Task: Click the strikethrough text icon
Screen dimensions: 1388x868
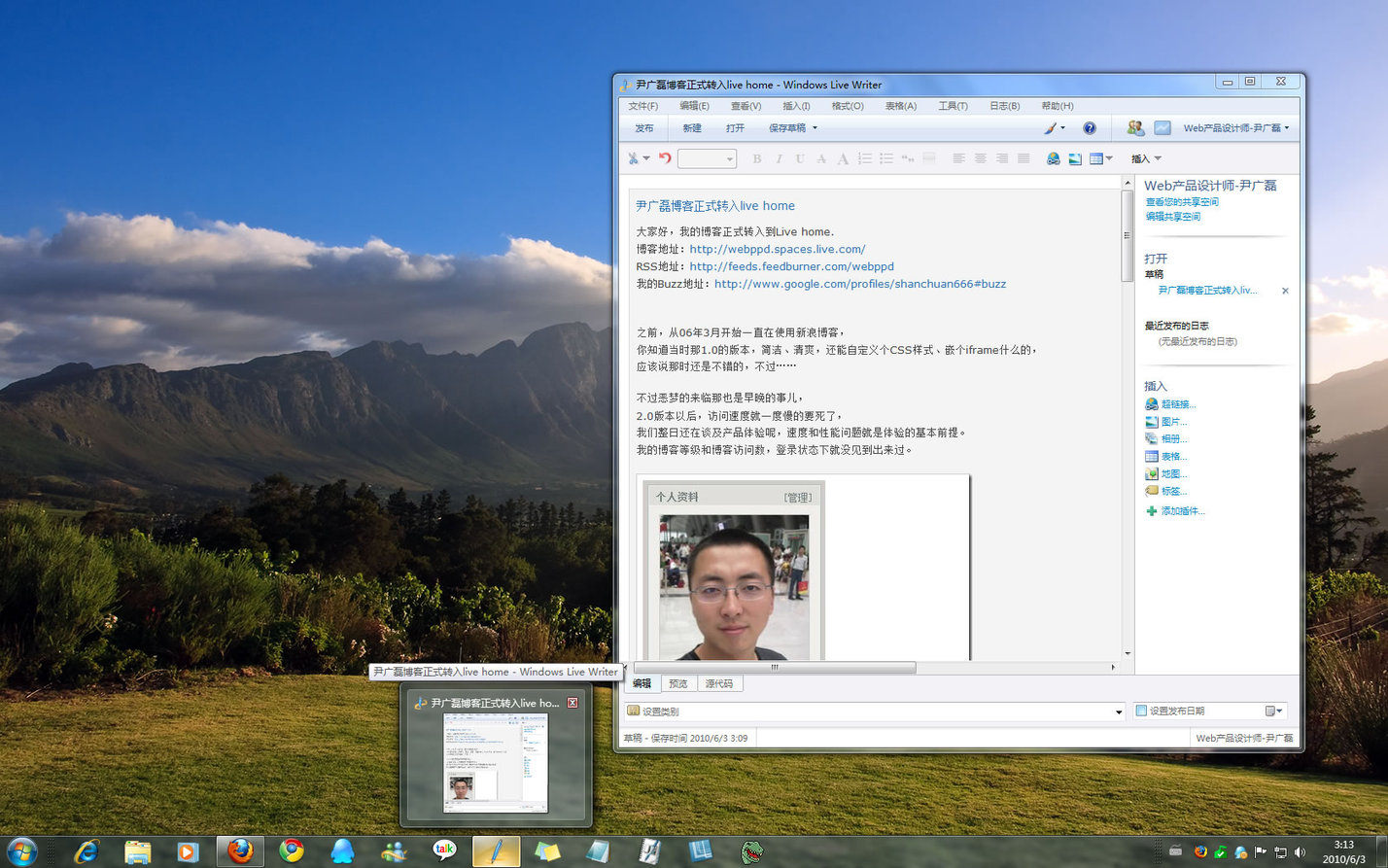Action: click(x=821, y=158)
